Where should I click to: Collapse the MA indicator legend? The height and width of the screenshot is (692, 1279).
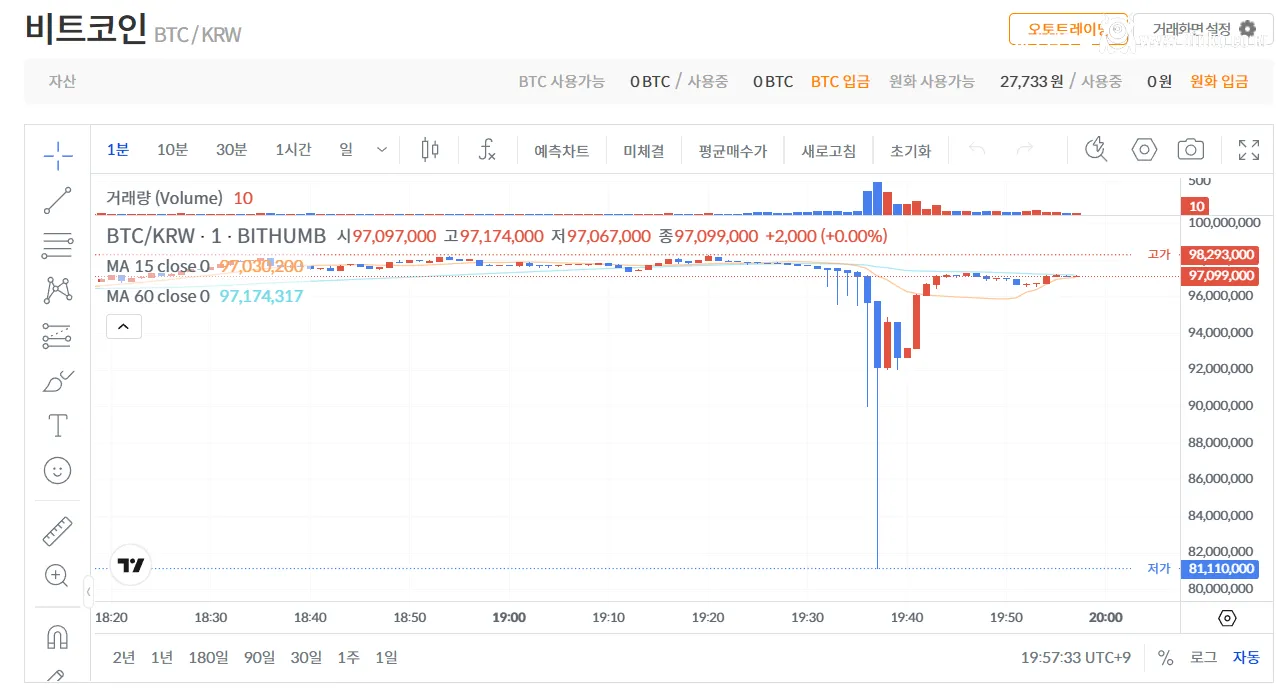[123, 326]
